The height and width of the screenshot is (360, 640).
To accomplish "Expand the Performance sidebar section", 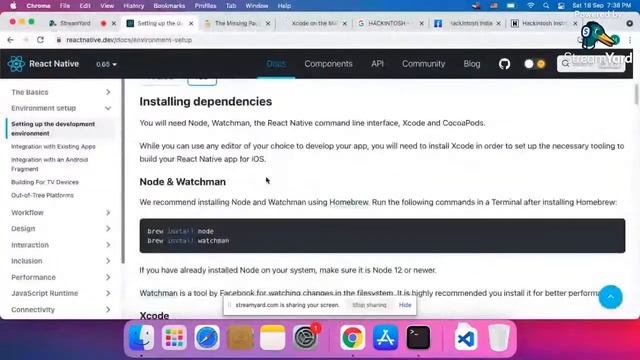I will (x=61, y=277).
